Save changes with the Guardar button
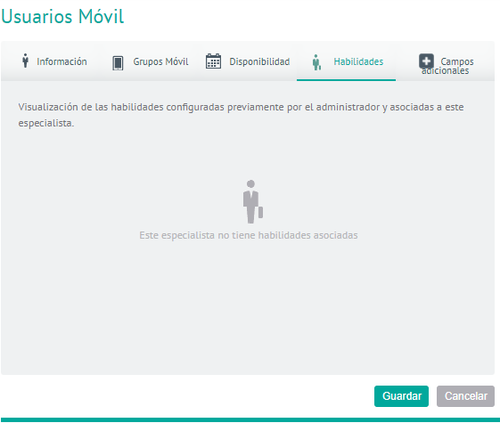The image size is (500, 423). click(401, 396)
